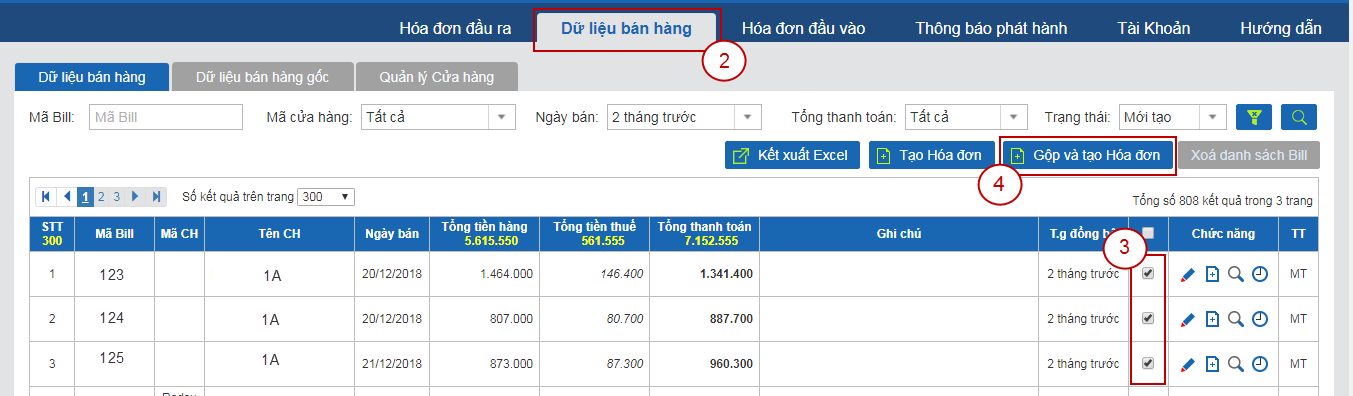
Task: Switch to Hóa đơn đầu vào menu
Action: 803,28
